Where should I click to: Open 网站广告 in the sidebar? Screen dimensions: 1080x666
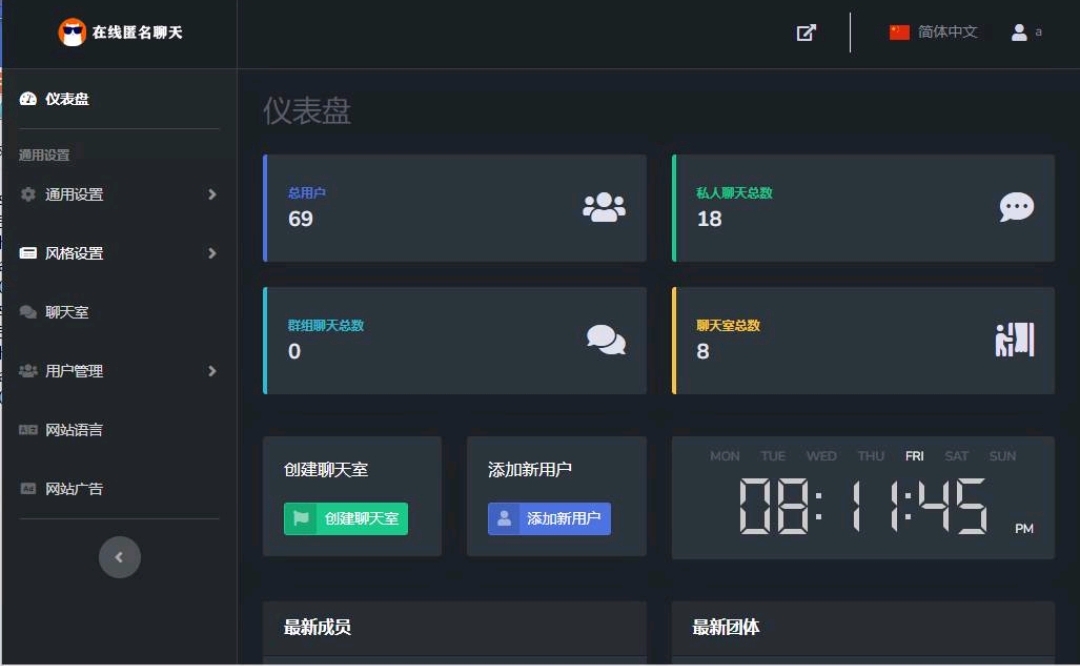click(73, 489)
